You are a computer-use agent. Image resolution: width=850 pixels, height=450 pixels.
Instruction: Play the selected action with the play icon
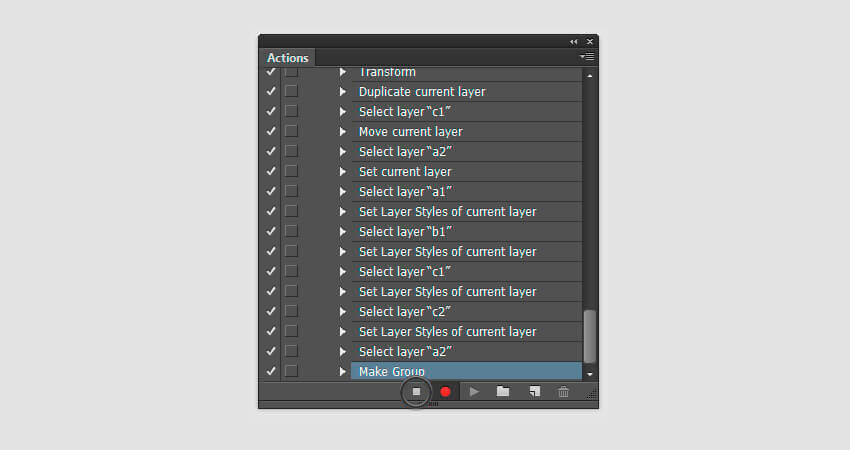point(474,391)
